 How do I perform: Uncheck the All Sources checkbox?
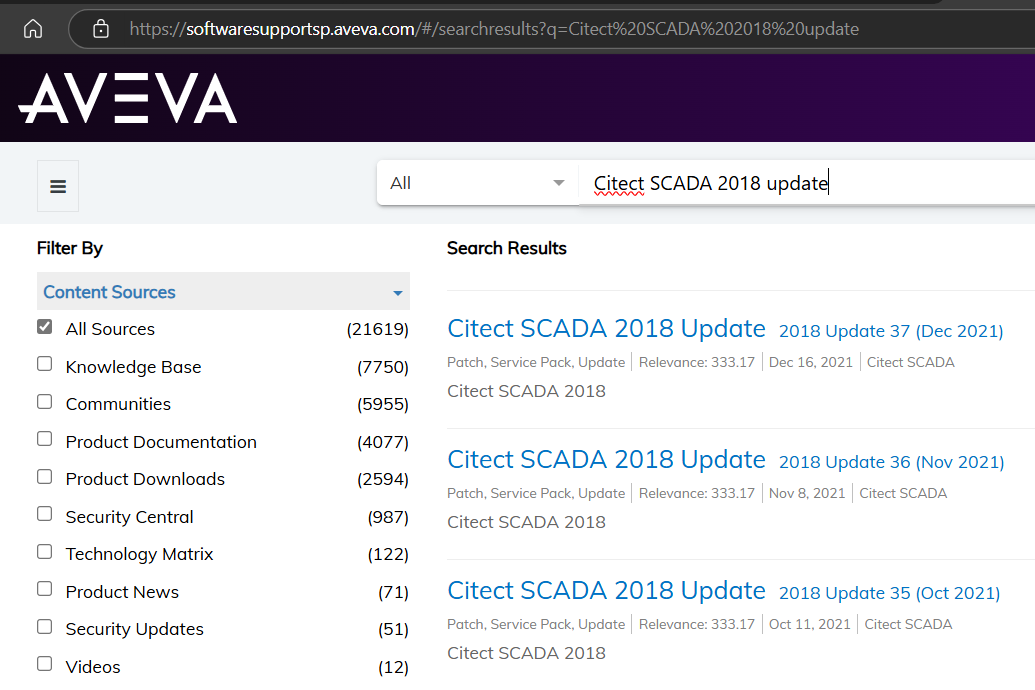click(44, 327)
